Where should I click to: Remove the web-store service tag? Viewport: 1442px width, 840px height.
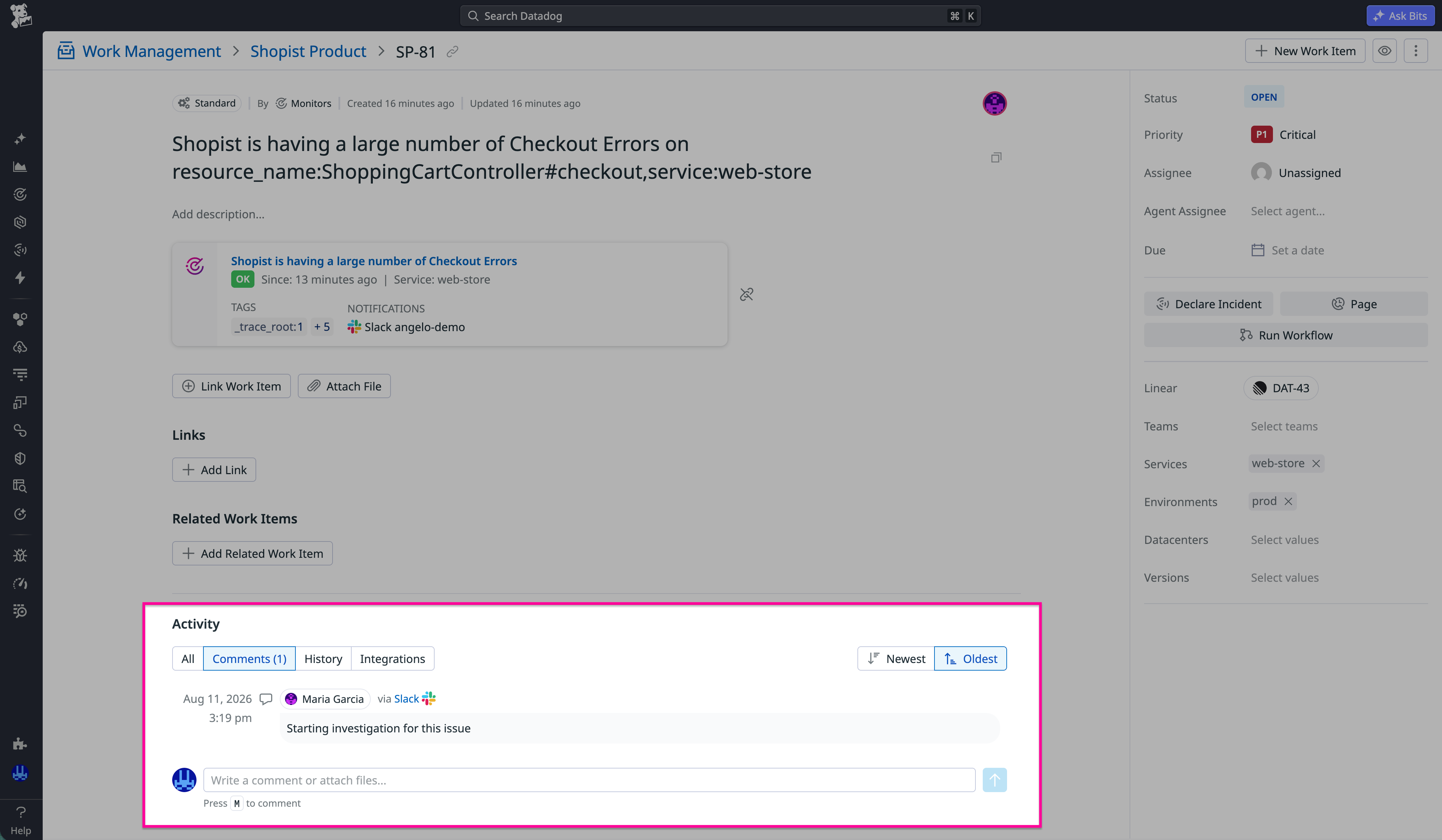1316,463
